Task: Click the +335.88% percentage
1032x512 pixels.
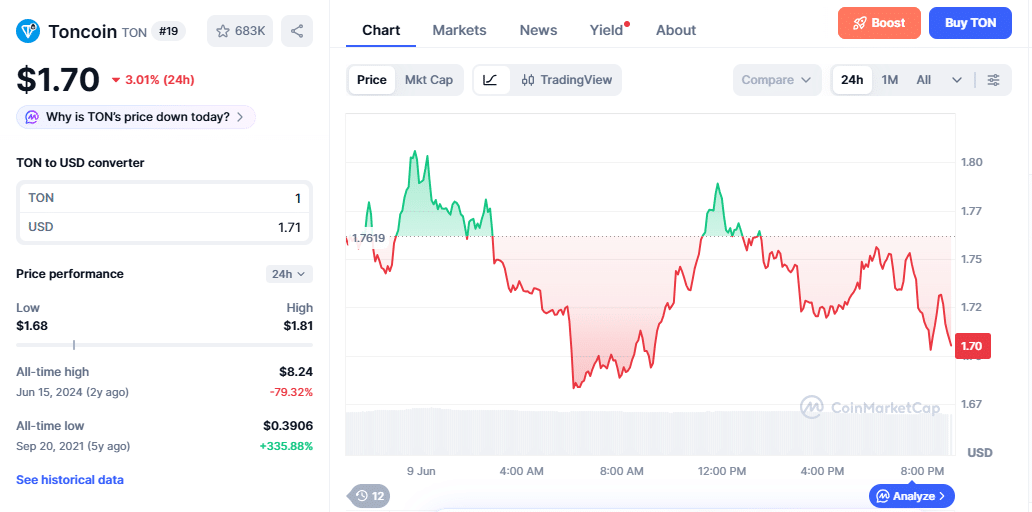Action: point(286,446)
